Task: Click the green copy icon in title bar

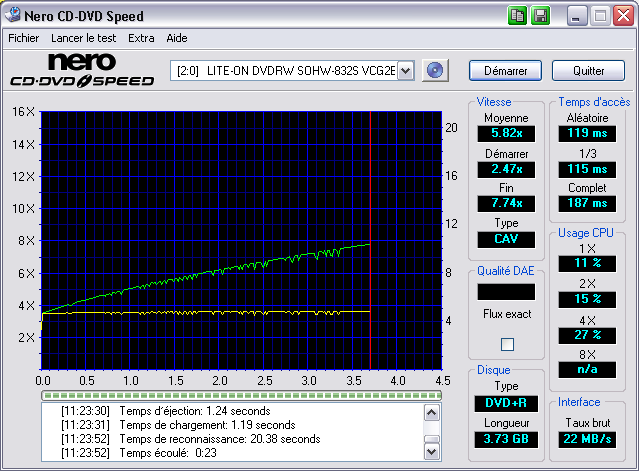Action: pos(517,16)
